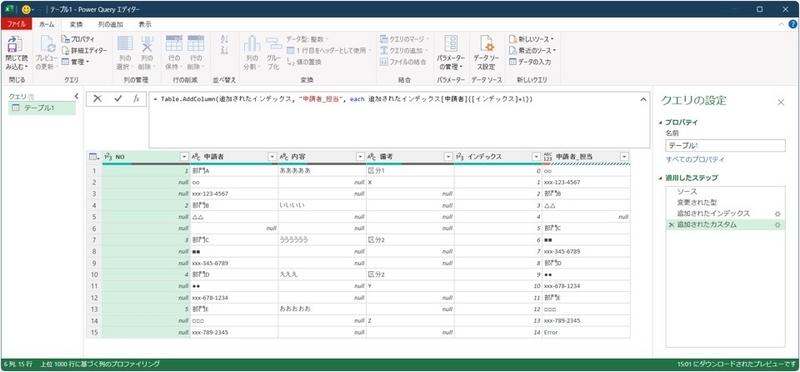
Task: Open the New Source (新しいソース) dropdown
Action: click(532, 39)
